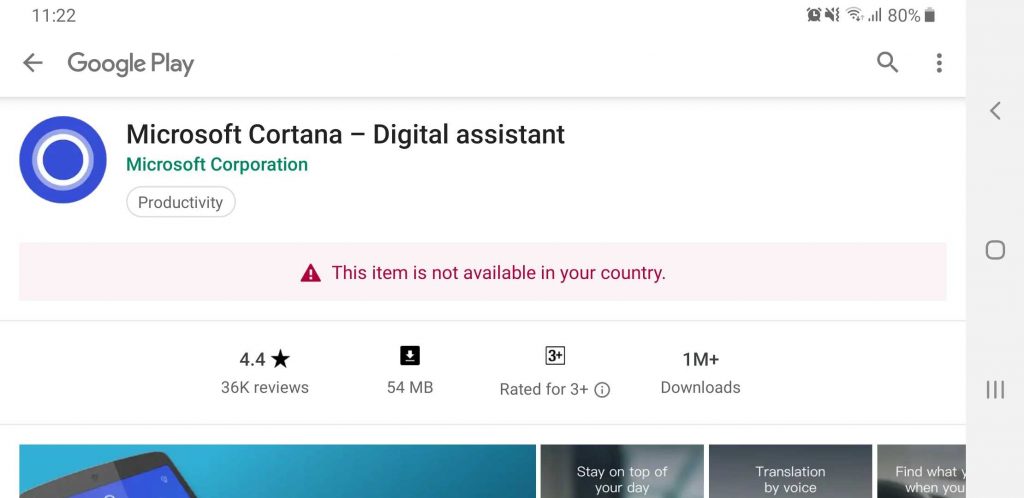
Task: Tap the 4.4 star rating
Action: click(264, 358)
